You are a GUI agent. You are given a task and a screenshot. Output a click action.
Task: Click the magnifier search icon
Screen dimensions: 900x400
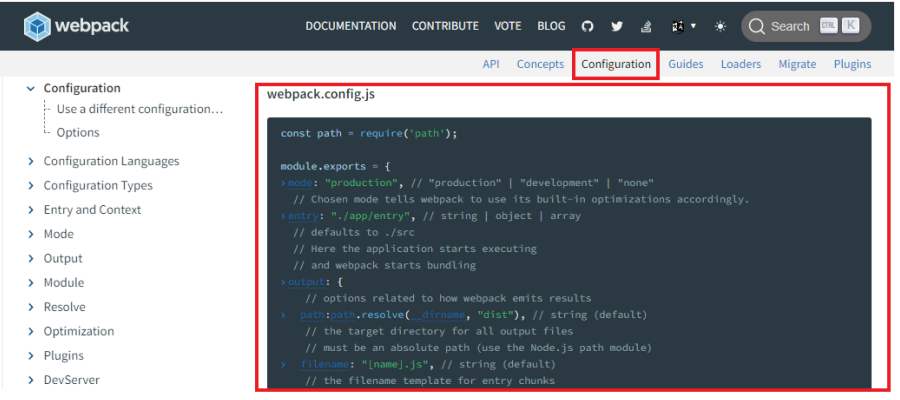[x=757, y=26]
